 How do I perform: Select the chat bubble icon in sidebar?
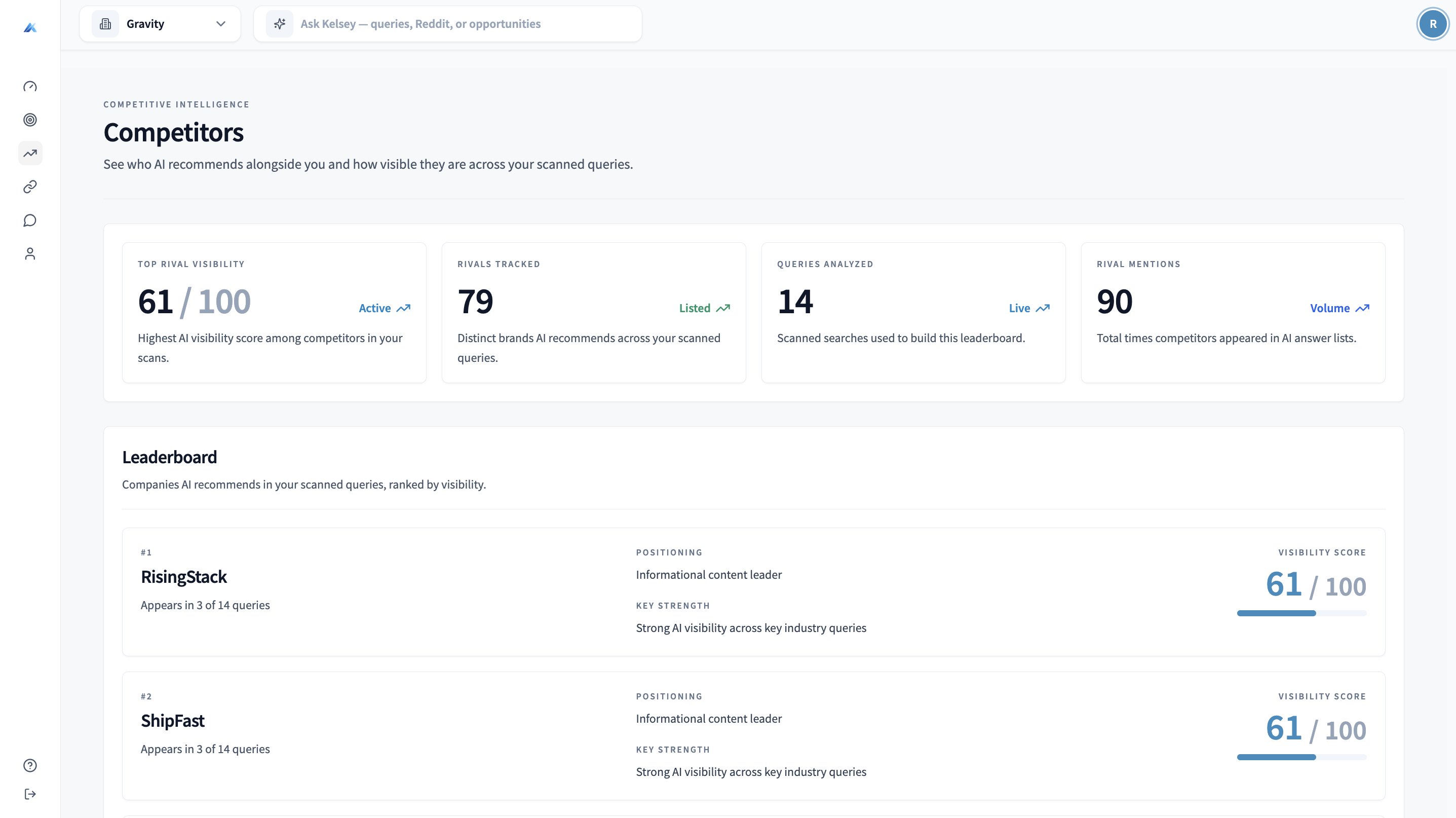30,220
